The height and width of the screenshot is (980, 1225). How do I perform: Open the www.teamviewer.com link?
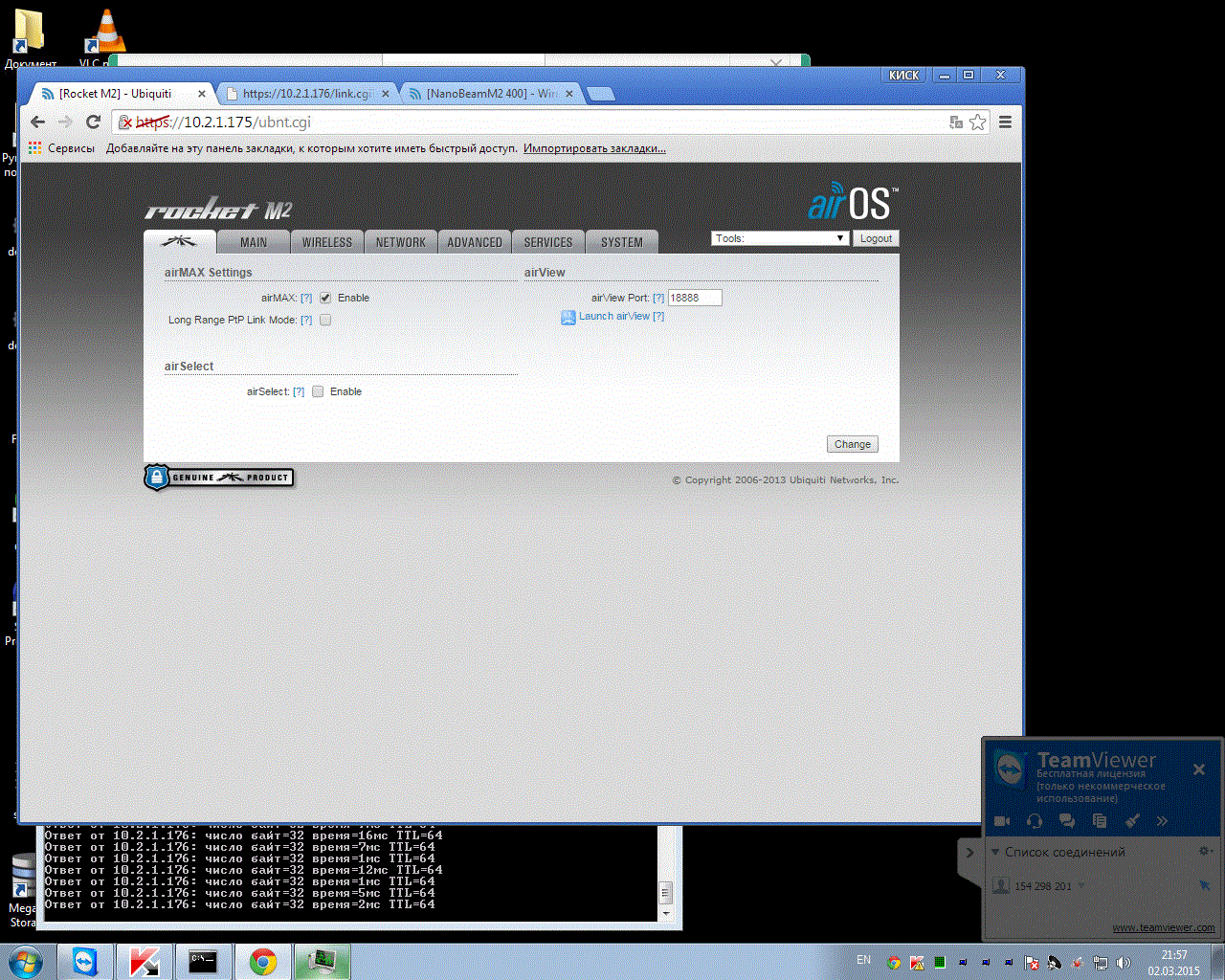[x=1164, y=927]
